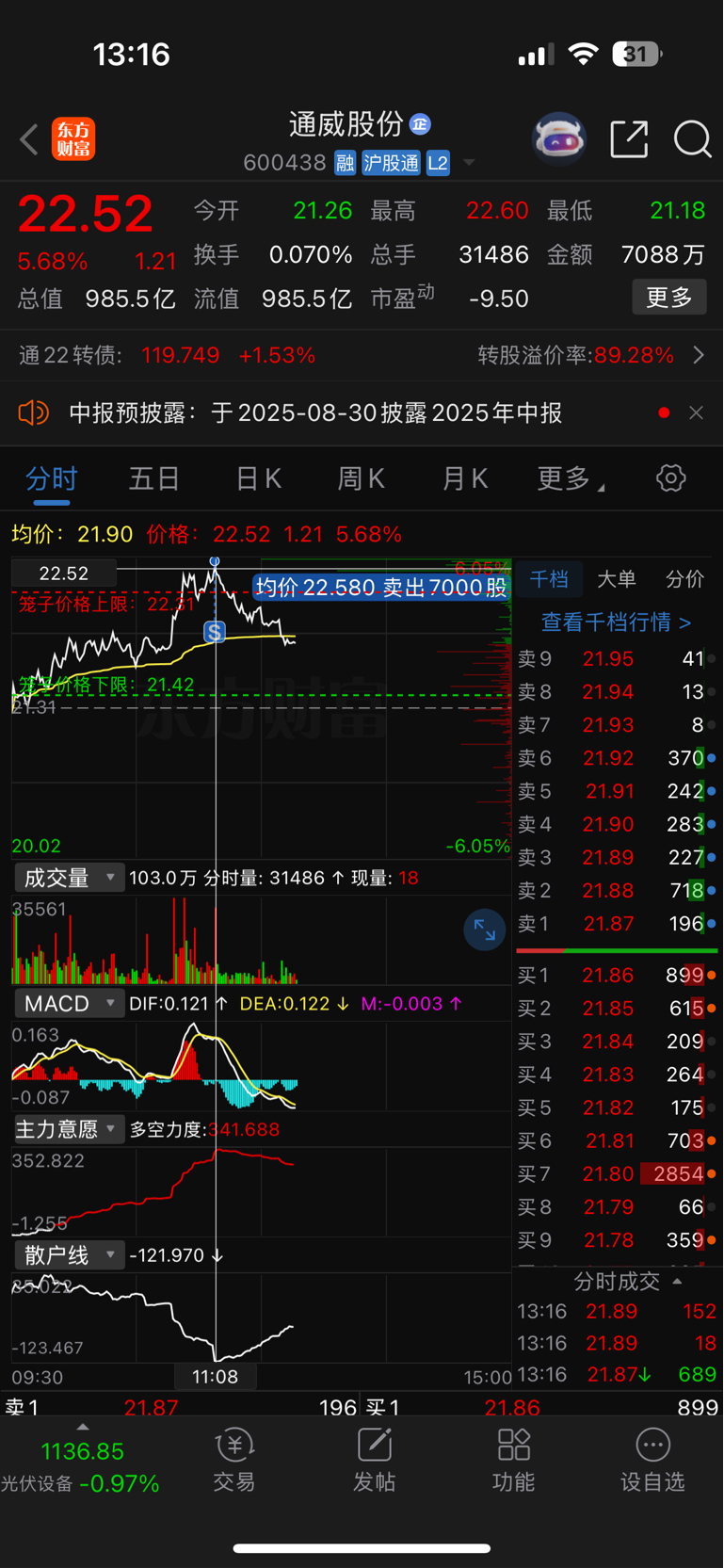Tap the blue S sell marker on chart
724x1568 pixels.
[215, 632]
